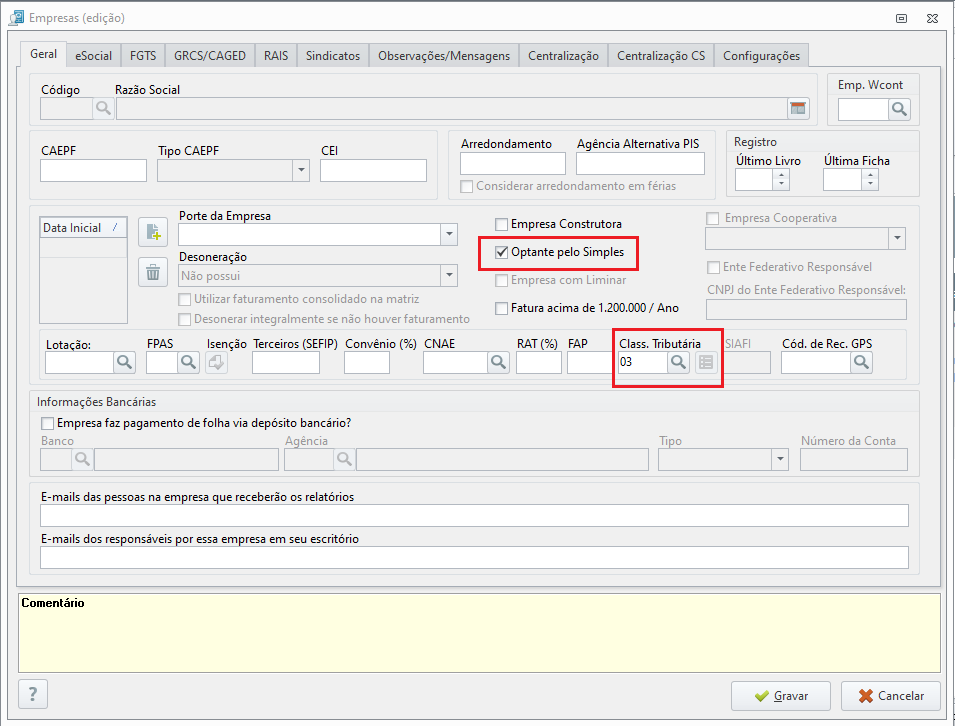Search CNAE with magnifier icon
Screen dimensions: 955x726
(x=498, y=362)
